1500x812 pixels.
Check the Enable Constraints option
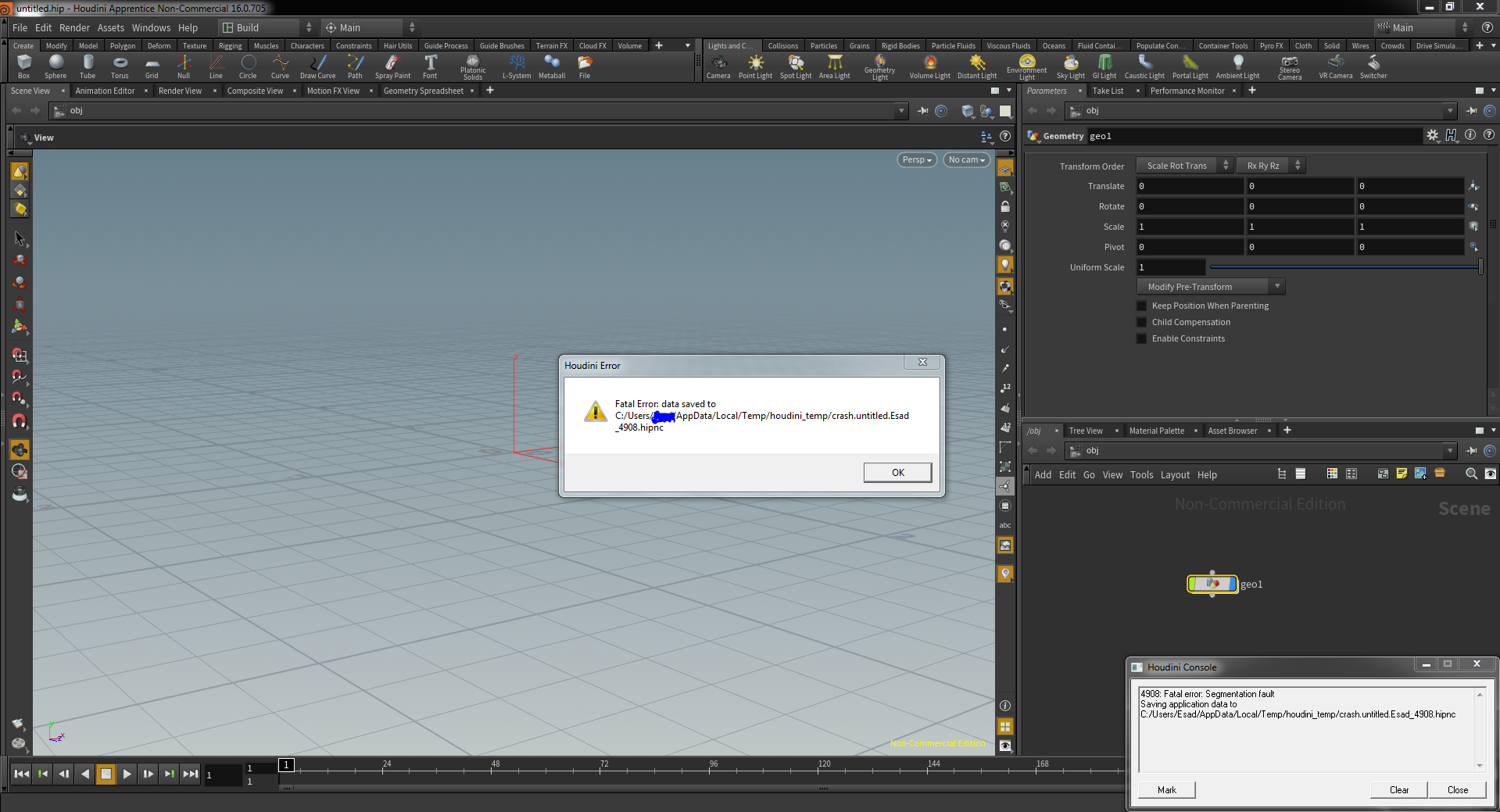[1141, 338]
